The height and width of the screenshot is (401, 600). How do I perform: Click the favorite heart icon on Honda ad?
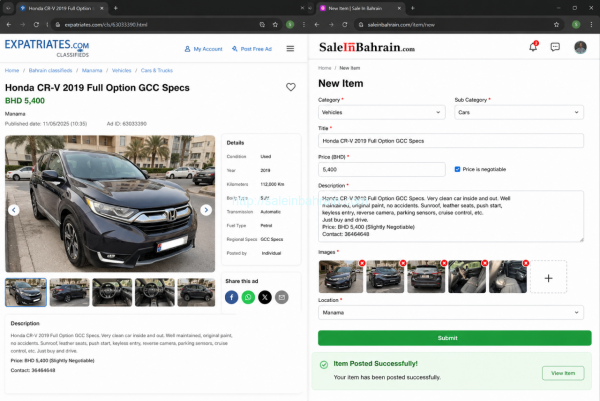click(291, 87)
